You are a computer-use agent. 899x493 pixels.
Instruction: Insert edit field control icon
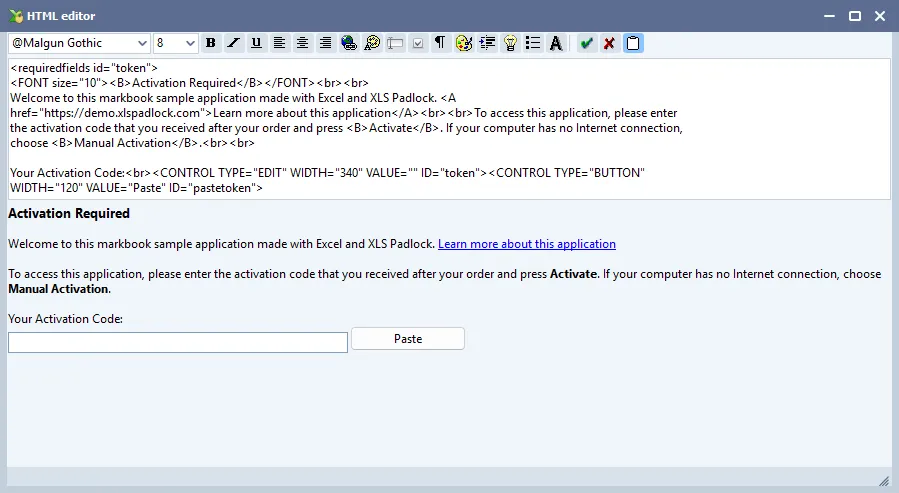(395, 43)
